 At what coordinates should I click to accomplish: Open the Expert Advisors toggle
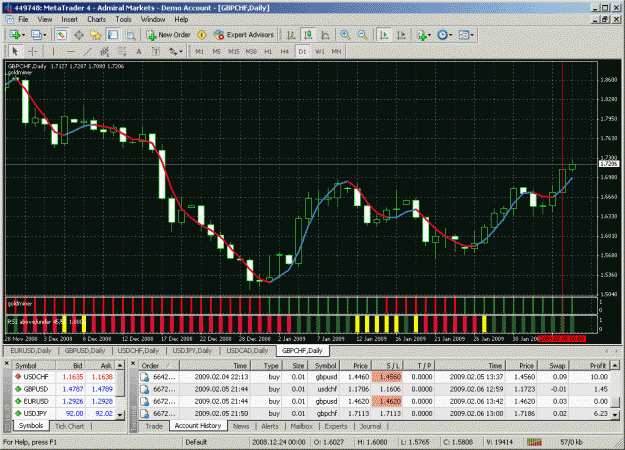(244, 35)
